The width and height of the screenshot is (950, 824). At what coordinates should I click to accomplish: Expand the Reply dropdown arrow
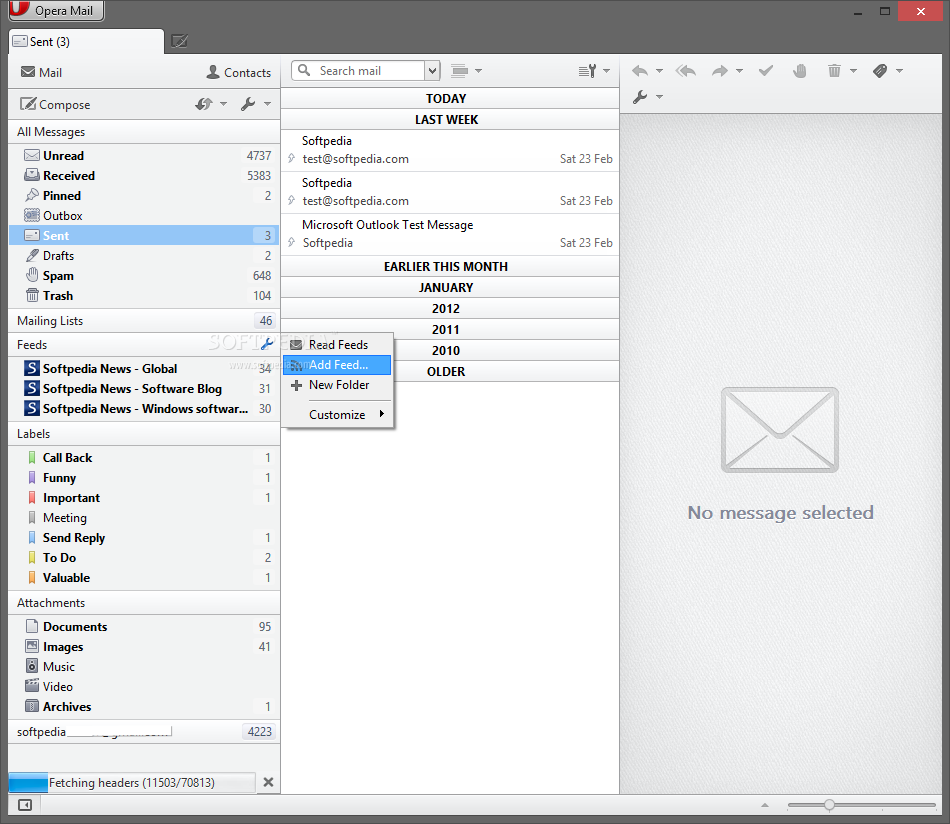659,71
